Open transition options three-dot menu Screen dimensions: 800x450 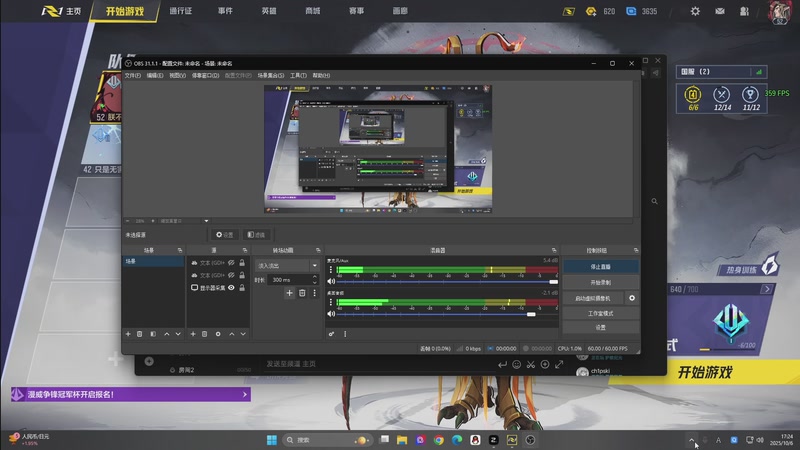pos(314,293)
